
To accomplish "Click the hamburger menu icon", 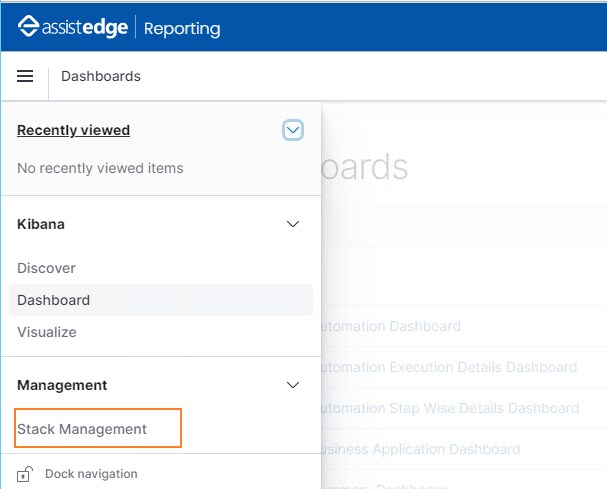I will pyautogui.click(x=25, y=76).
